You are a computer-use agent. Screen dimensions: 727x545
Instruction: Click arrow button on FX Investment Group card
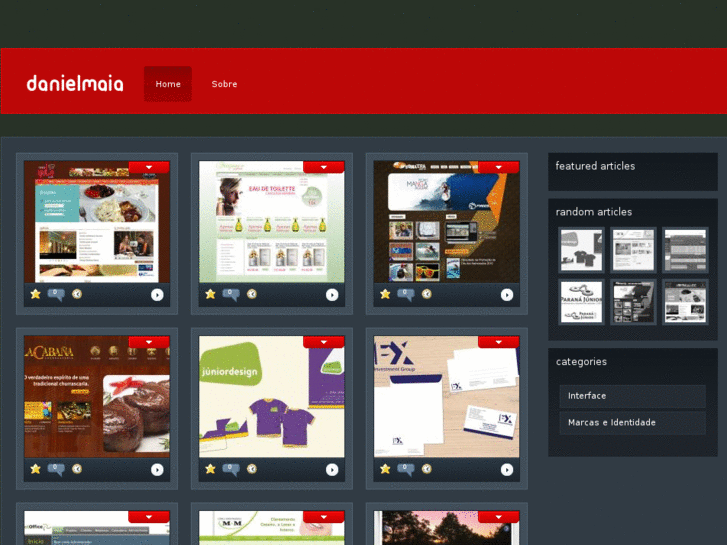[507, 470]
